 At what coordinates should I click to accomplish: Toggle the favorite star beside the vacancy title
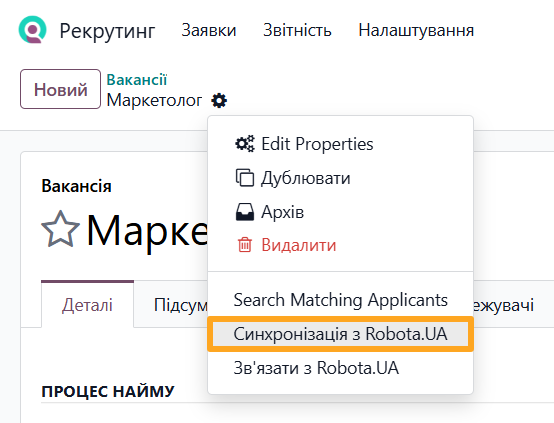pos(60,229)
